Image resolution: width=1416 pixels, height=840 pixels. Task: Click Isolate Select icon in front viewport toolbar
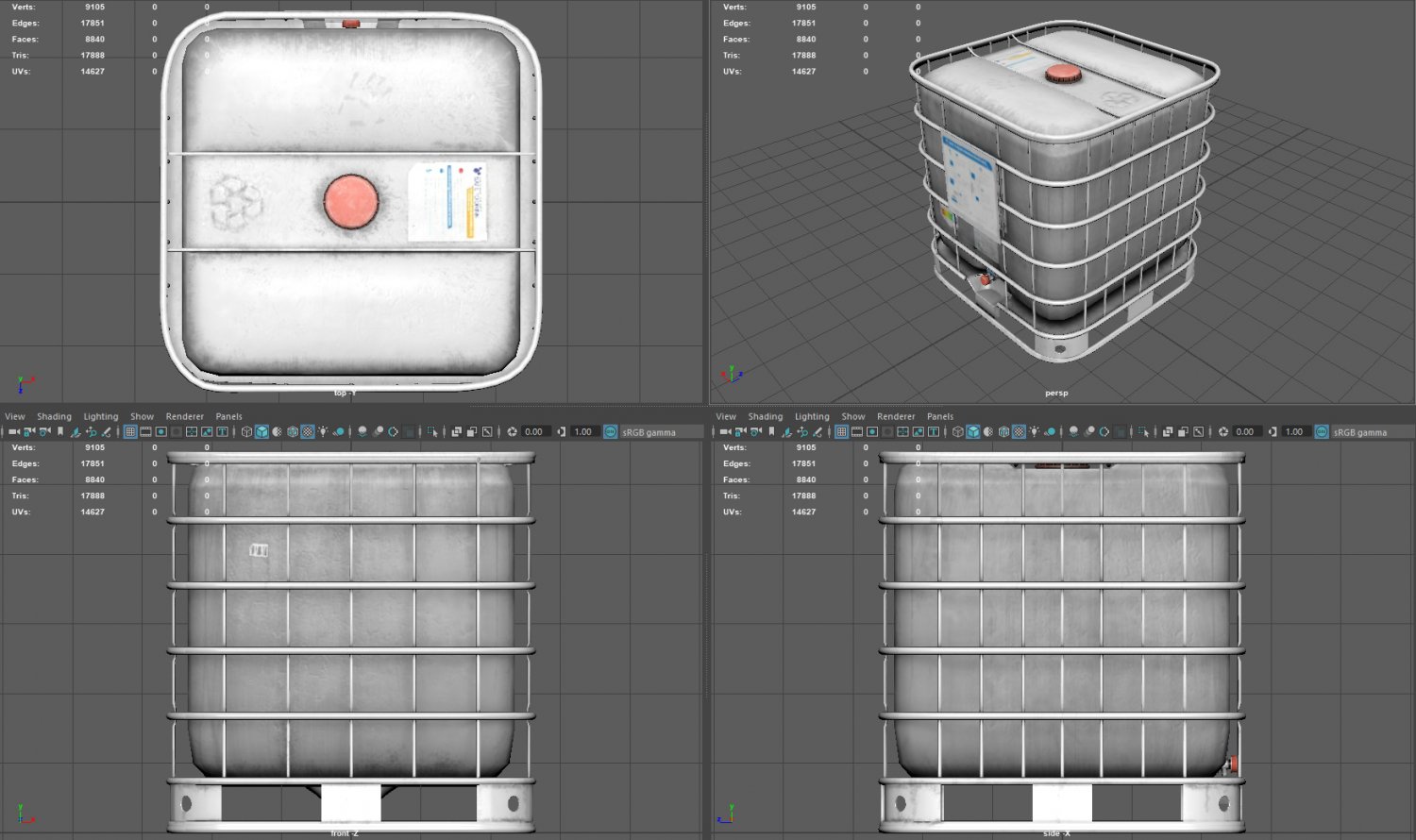(432, 432)
